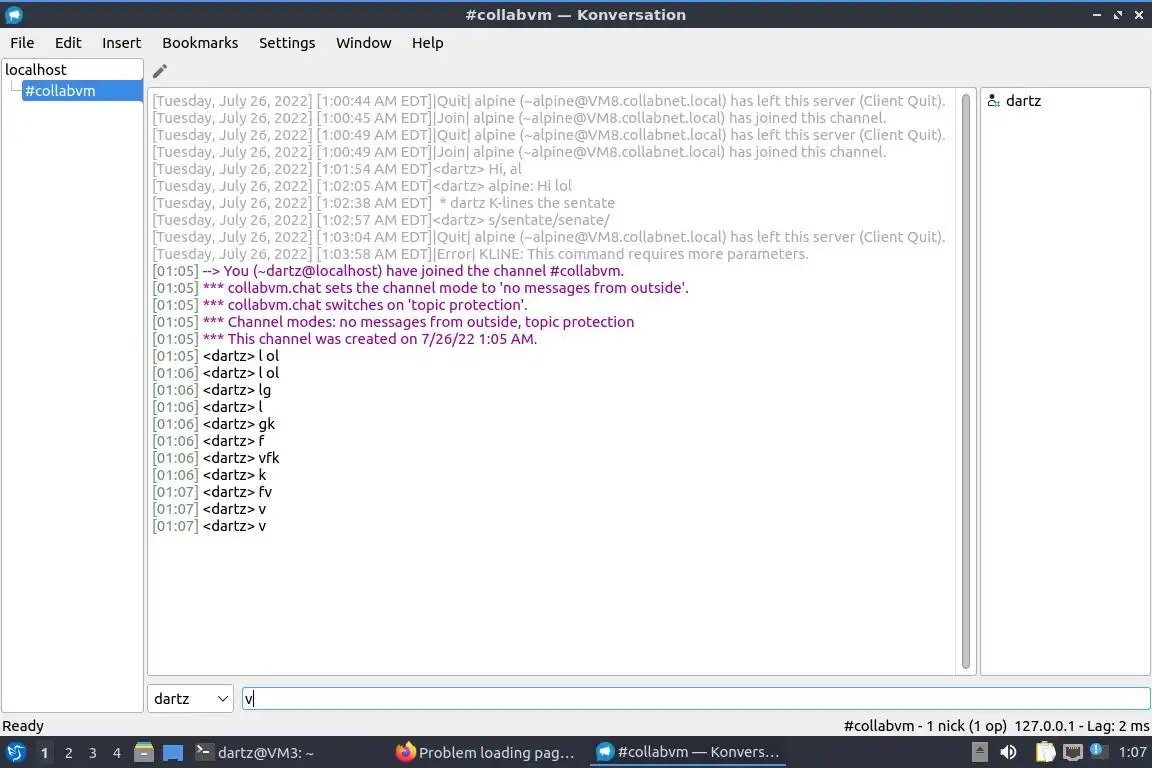The height and width of the screenshot is (768, 1152).
Task: Switch to virtual desktop 2
Action: pos(68,753)
